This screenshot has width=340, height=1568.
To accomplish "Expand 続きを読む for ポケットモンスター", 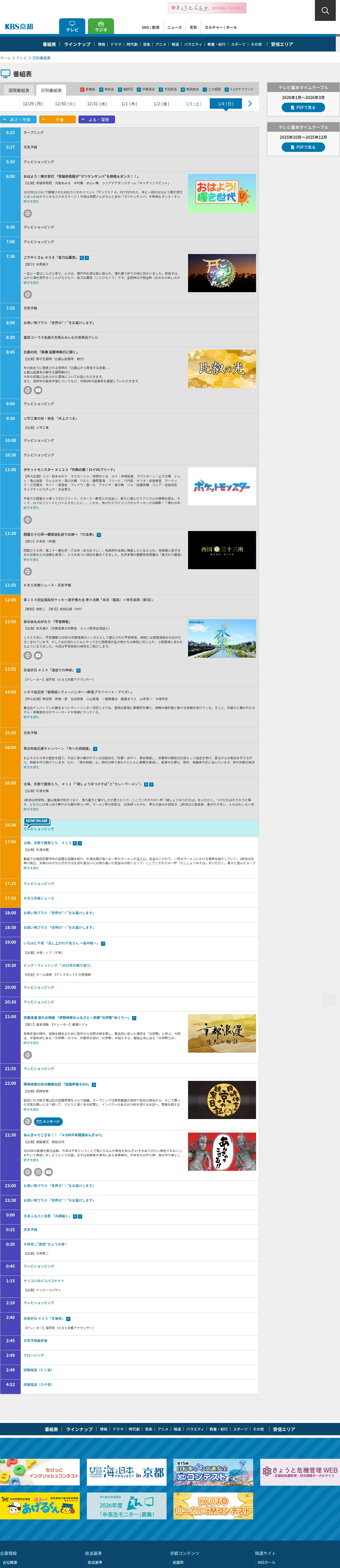I will coord(31,508).
